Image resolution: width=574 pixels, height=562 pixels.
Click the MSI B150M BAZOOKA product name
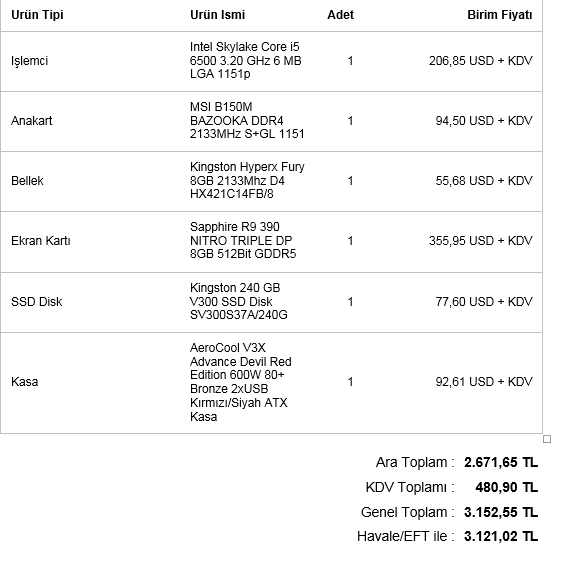click(247, 120)
